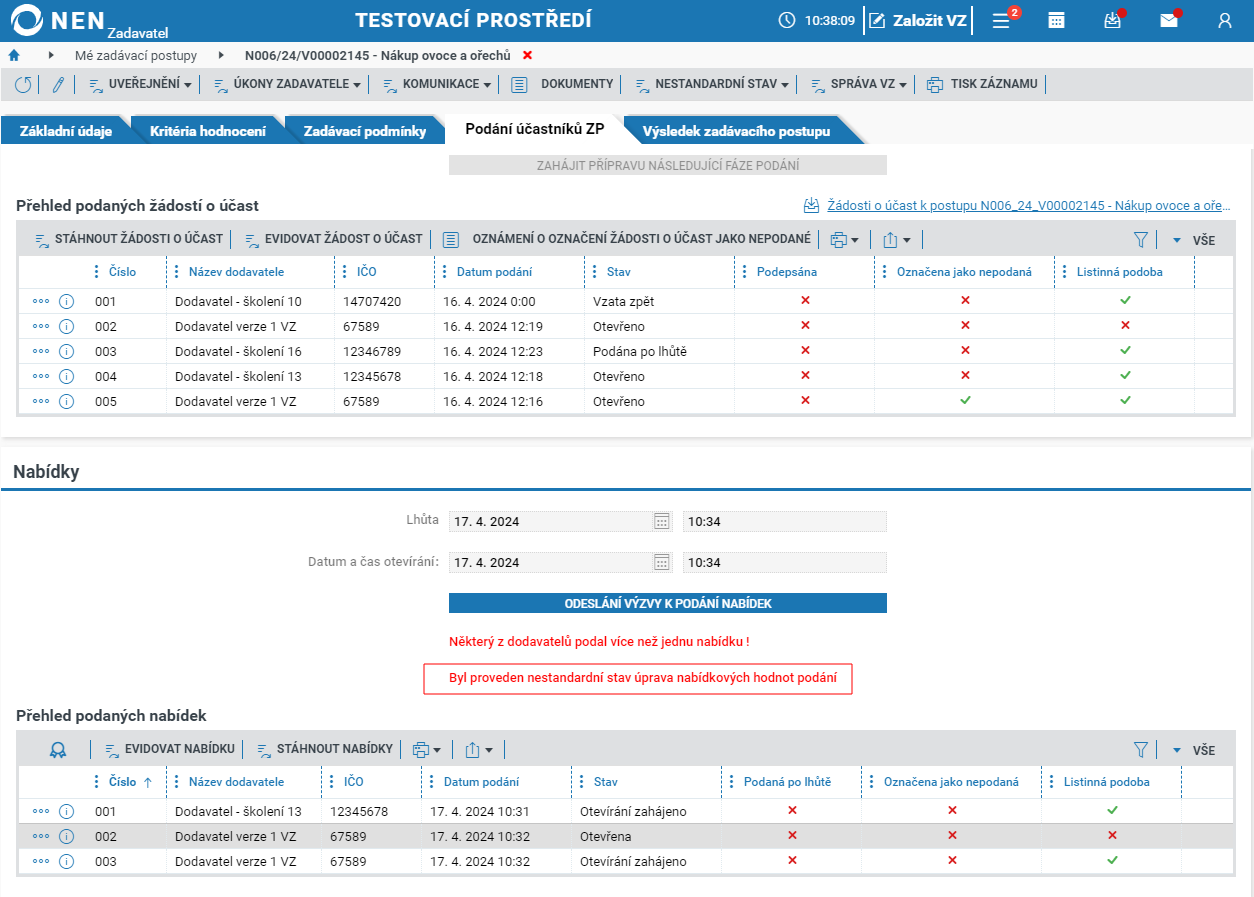Click Evidovat žádost o účast
This screenshot has width=1254, height=897.
pyautogui.click(x=334, y=240)
